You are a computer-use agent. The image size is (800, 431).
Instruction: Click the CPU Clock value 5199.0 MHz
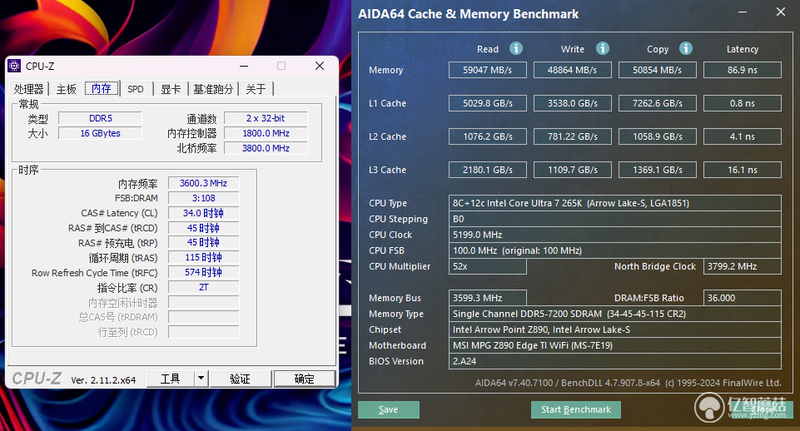pyautogui.click(x=615, y=235)
